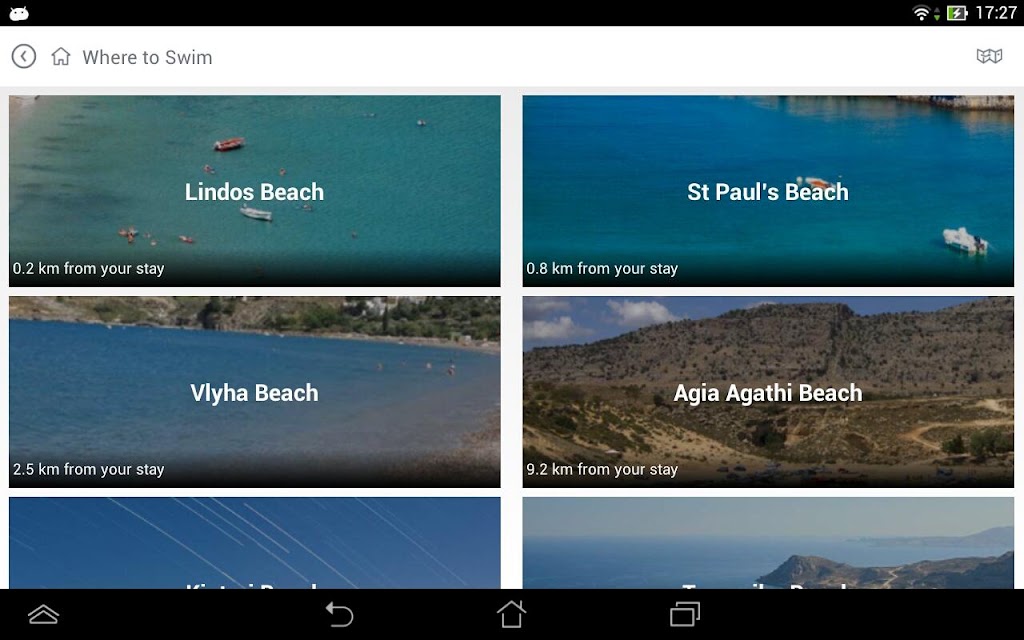
Task: Click the 0.8 km from your stay text
Action: 602,268
